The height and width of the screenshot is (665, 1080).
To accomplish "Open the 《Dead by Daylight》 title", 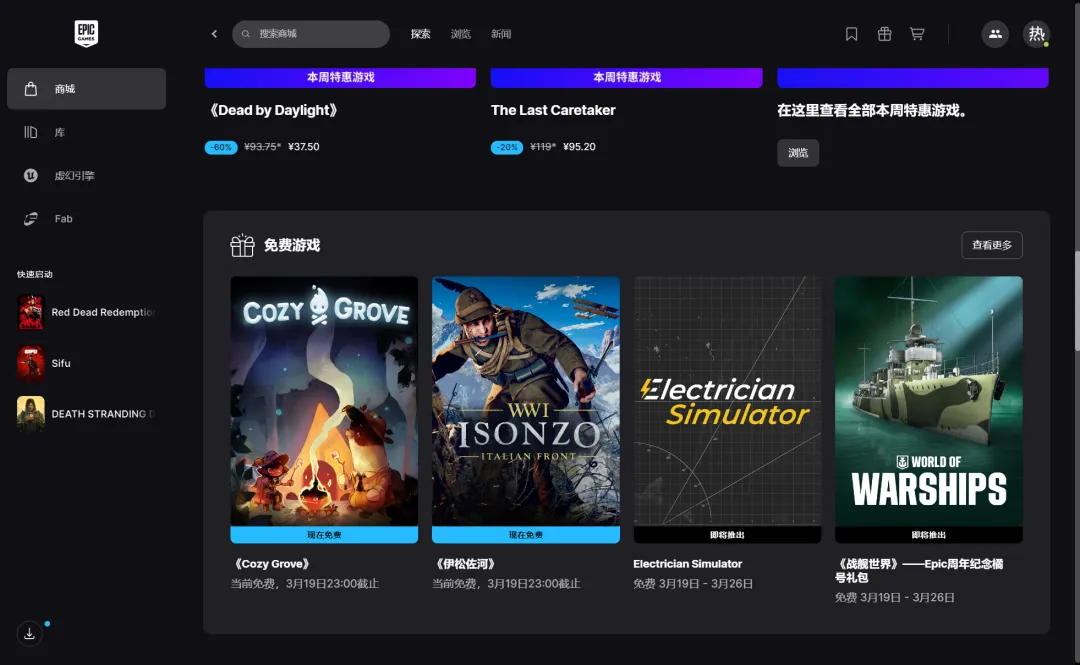I will pyautogui.click(x=273, y=110).
